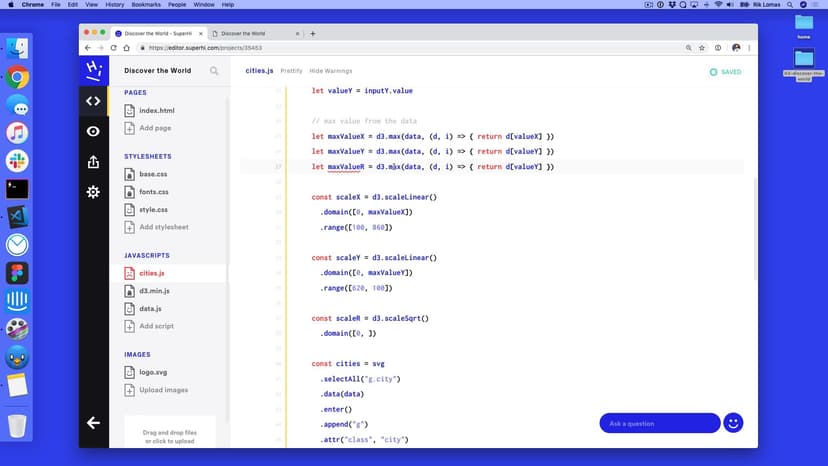The height and width of the screenshot is (466, 828).
Task: Click the search icon beside Discover the World
Action: pos(214,71)
